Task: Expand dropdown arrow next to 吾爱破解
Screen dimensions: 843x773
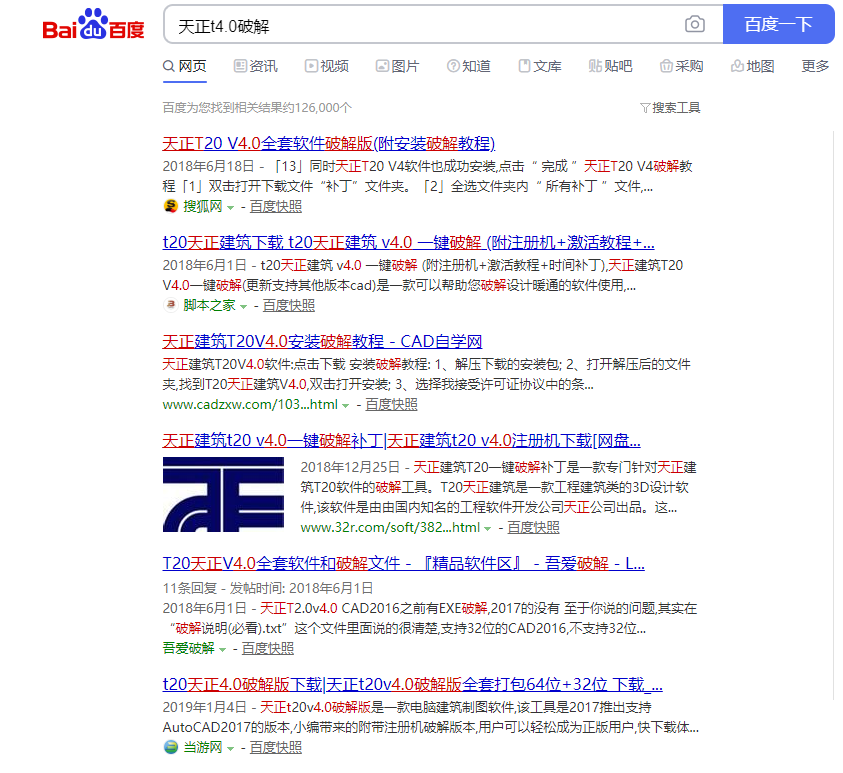Action: 222,649
